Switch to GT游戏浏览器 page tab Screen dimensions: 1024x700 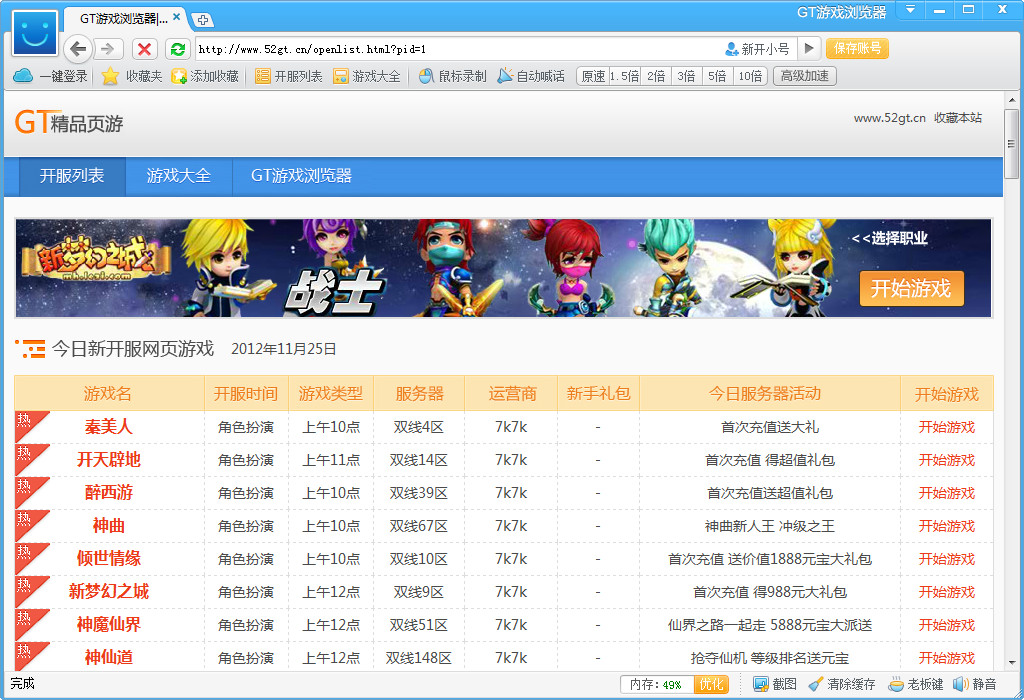pyautogui.click(x=301, y=176)
